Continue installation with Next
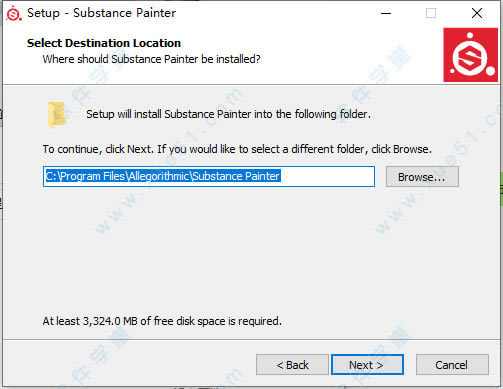 pos(367,365)
